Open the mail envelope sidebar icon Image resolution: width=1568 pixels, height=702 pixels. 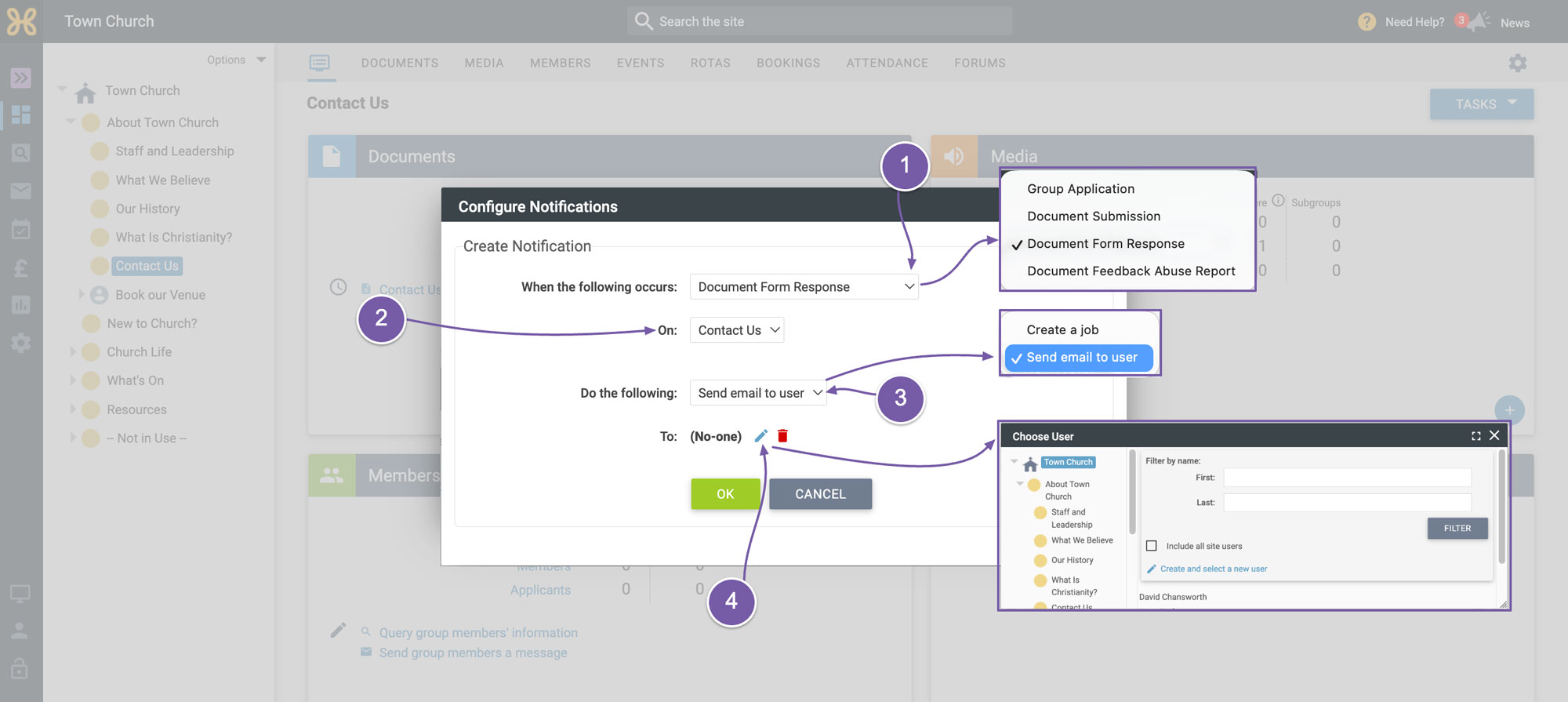click(21, 191)
